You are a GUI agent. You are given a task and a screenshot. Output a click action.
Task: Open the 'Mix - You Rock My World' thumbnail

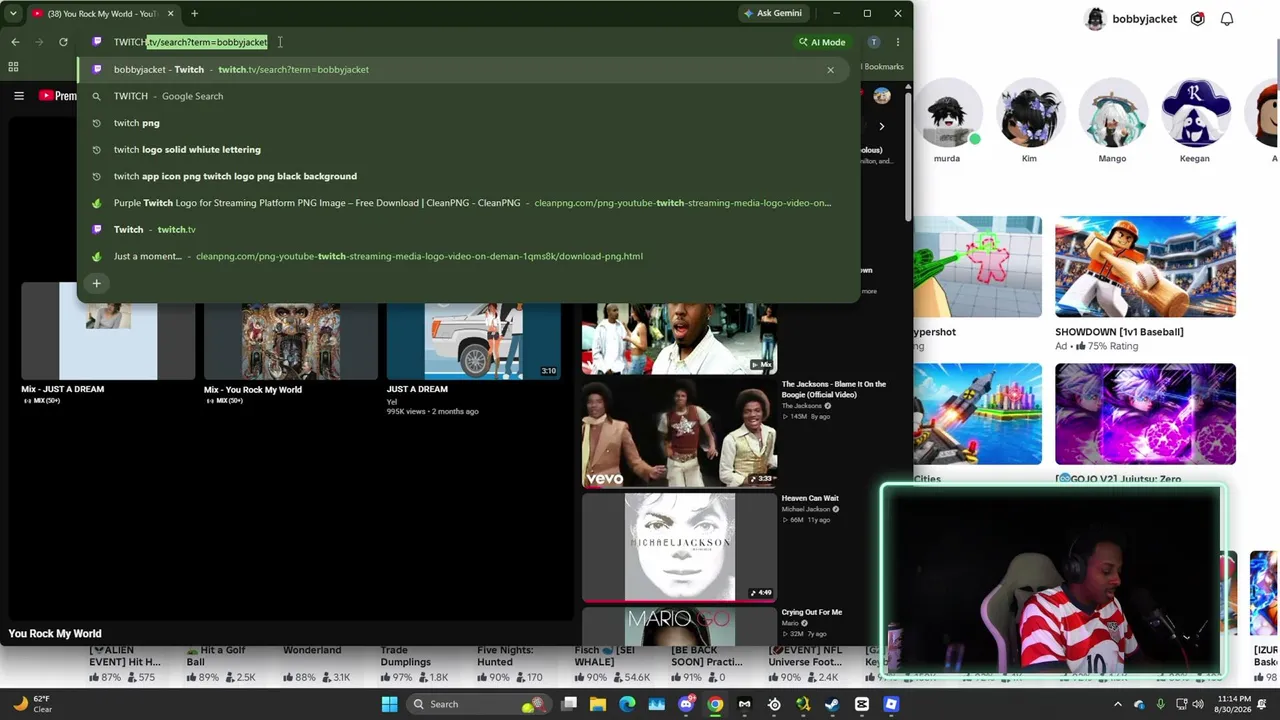[291, 340]
